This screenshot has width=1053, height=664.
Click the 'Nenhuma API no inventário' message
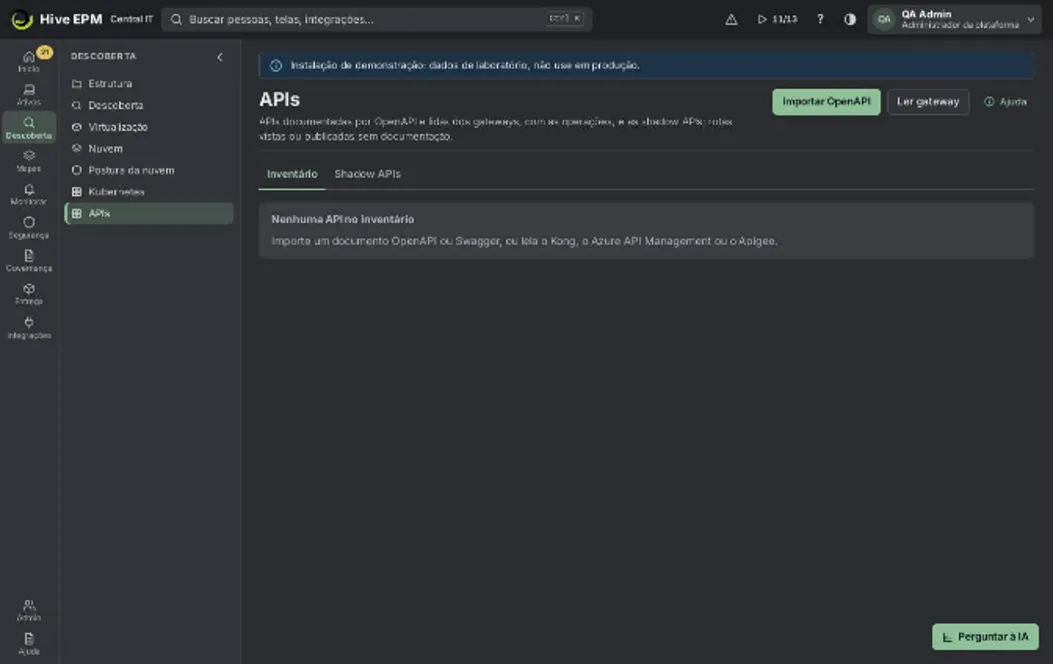coord(342,220)
